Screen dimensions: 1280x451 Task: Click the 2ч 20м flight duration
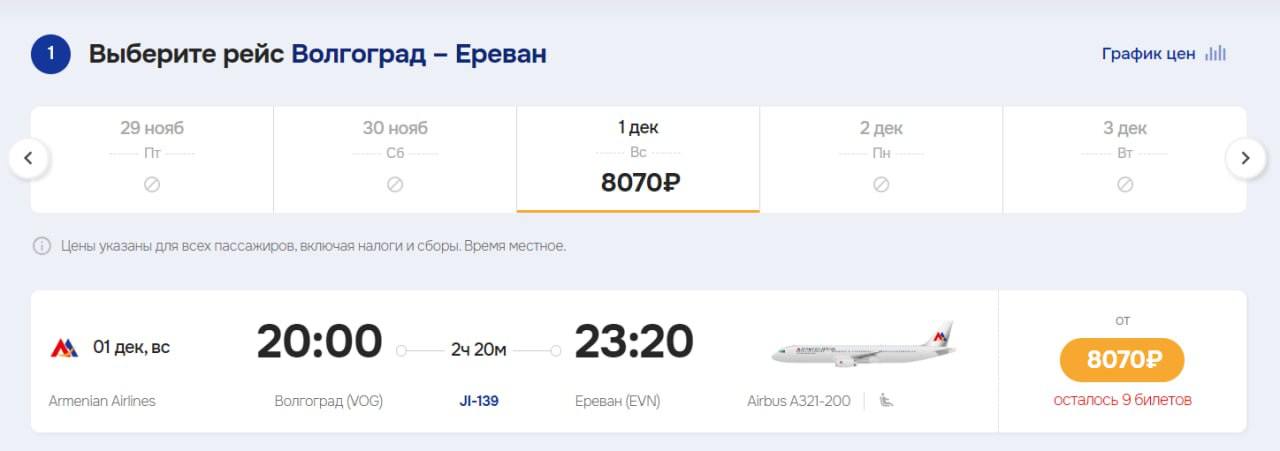(479, 350)
